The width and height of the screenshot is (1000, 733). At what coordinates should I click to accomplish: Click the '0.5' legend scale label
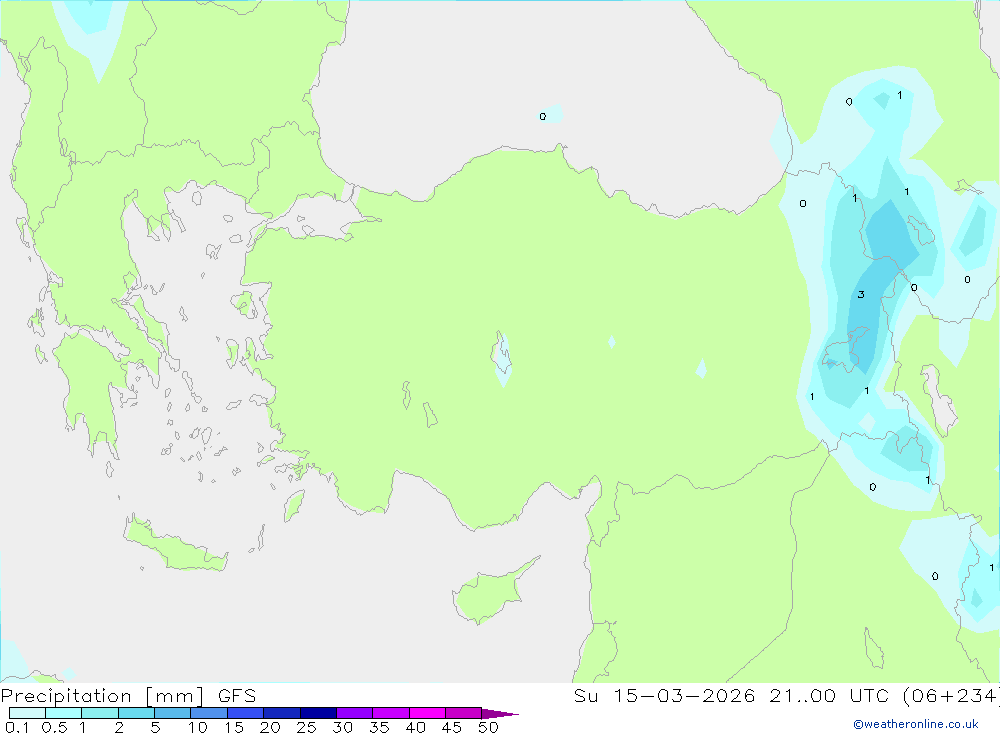54,727
